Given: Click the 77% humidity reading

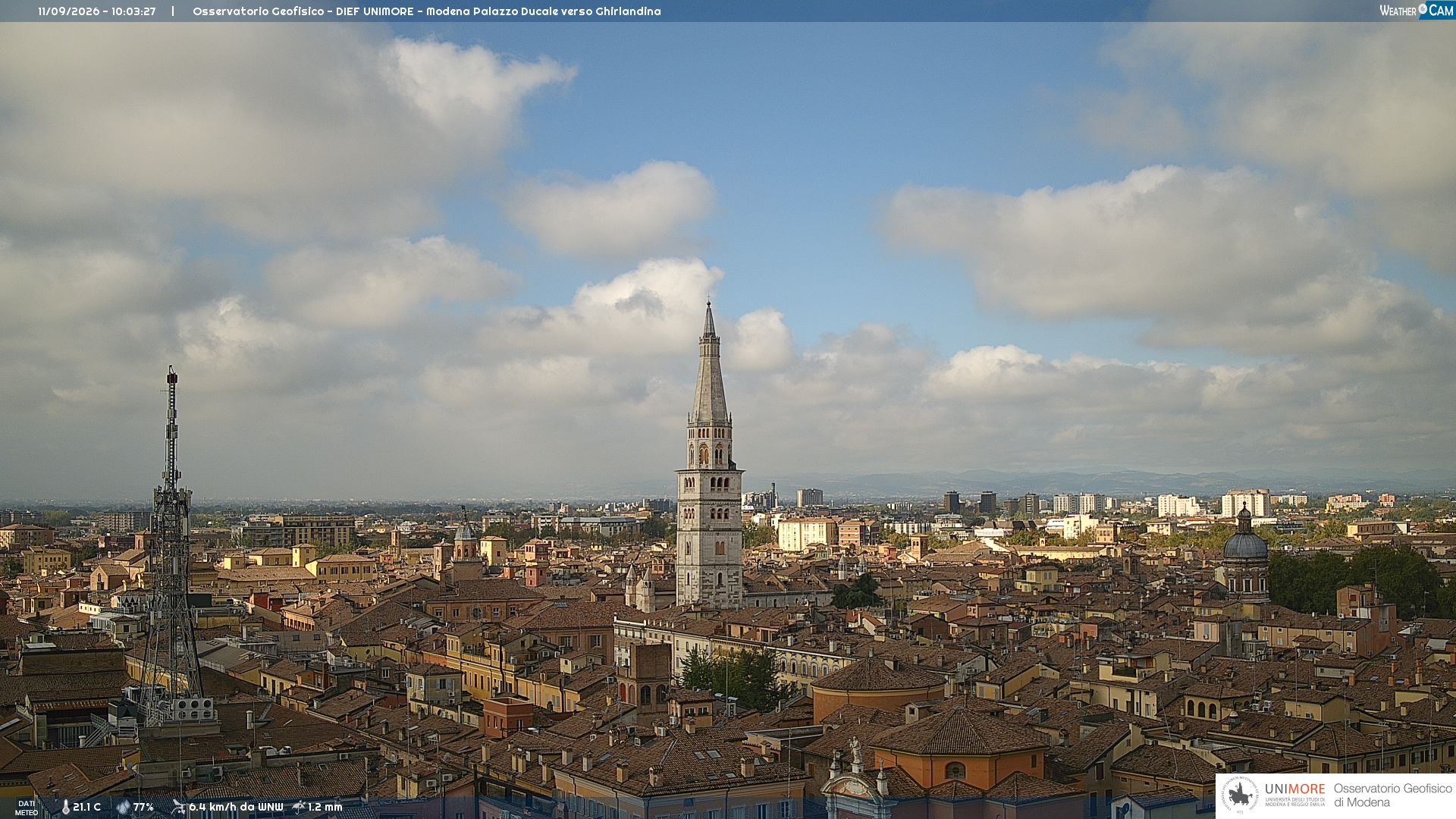Looking at the screenshot, I should tap(143, 807).
